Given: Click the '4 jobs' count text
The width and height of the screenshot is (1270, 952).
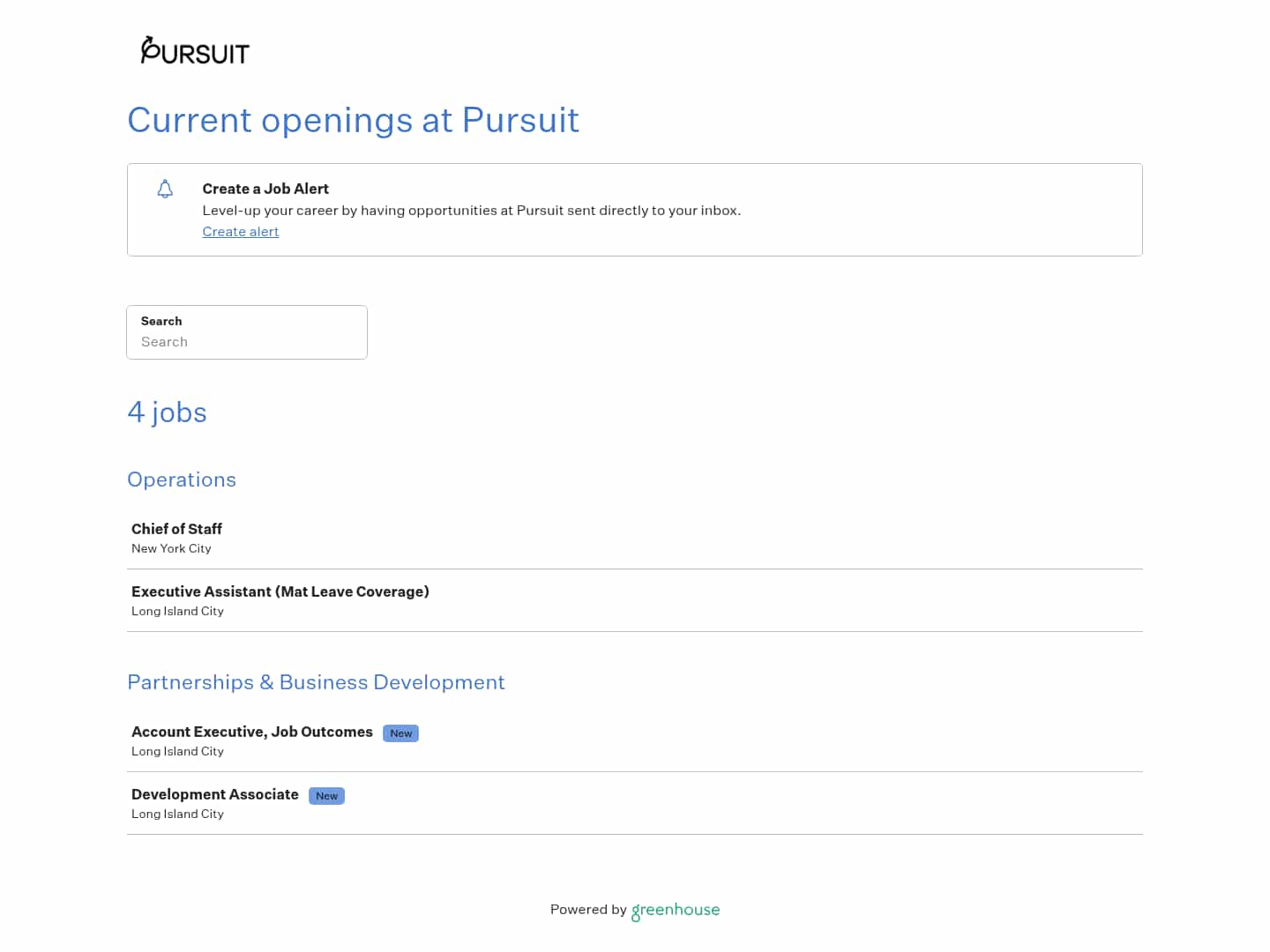Looking at the screenshot, I should point(167,413).
